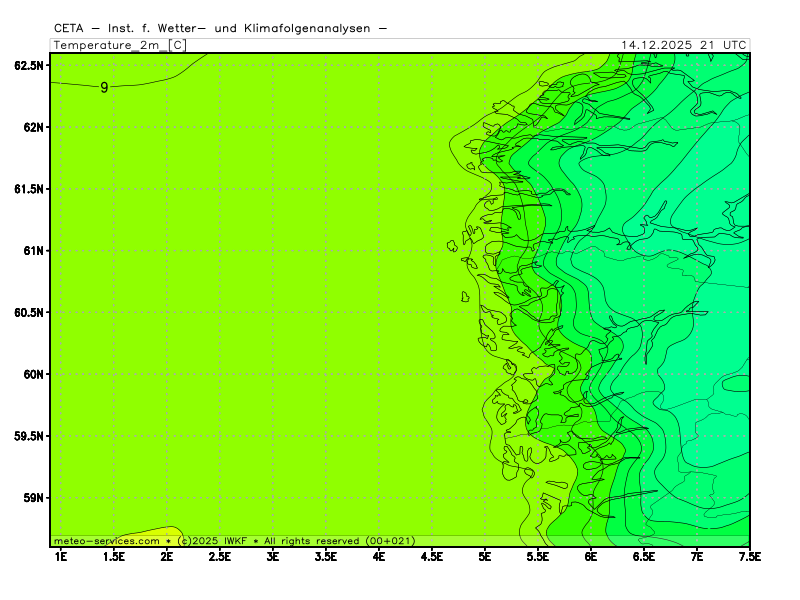Click the 5.5E longitude label

(537, 556)
